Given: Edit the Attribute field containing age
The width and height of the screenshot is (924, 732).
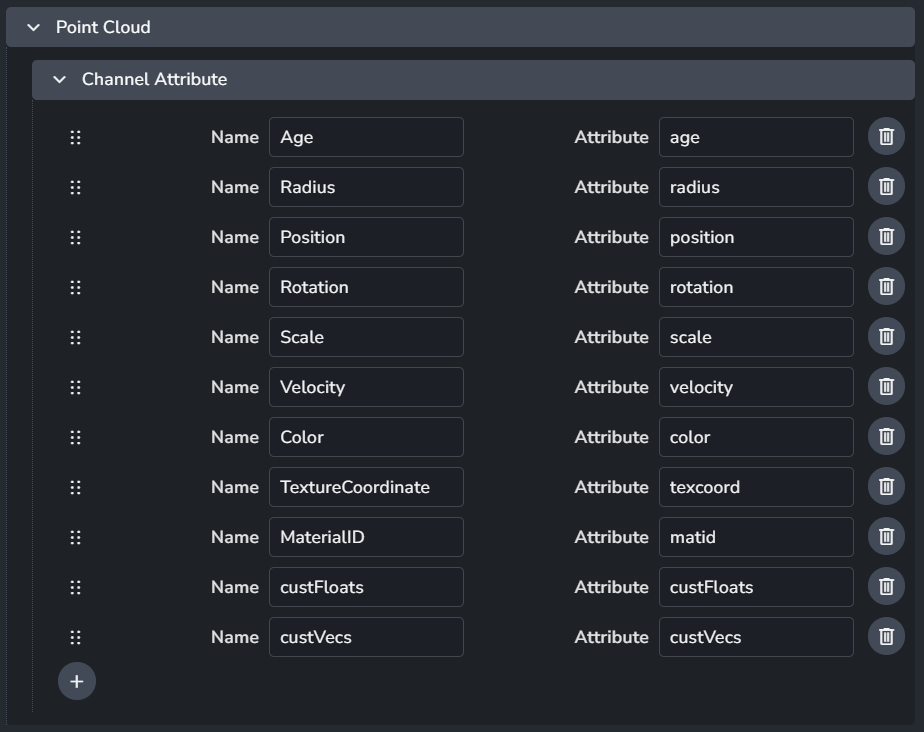Looking at the screenshot, I should [x=756, y=137].
